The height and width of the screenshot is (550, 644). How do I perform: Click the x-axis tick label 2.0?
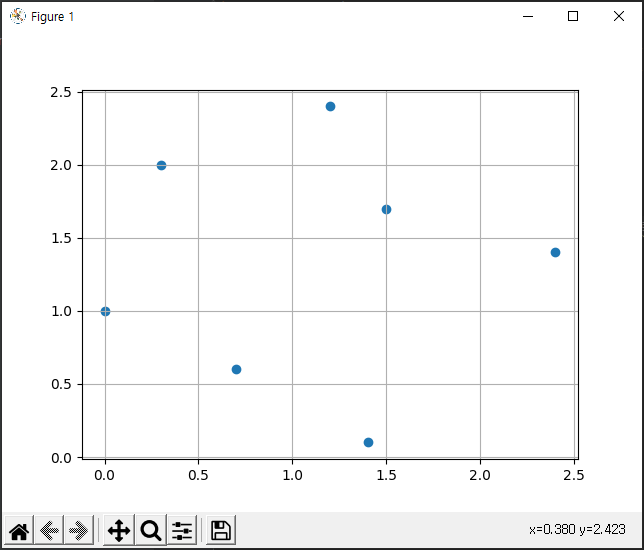[x=480, y=475]
